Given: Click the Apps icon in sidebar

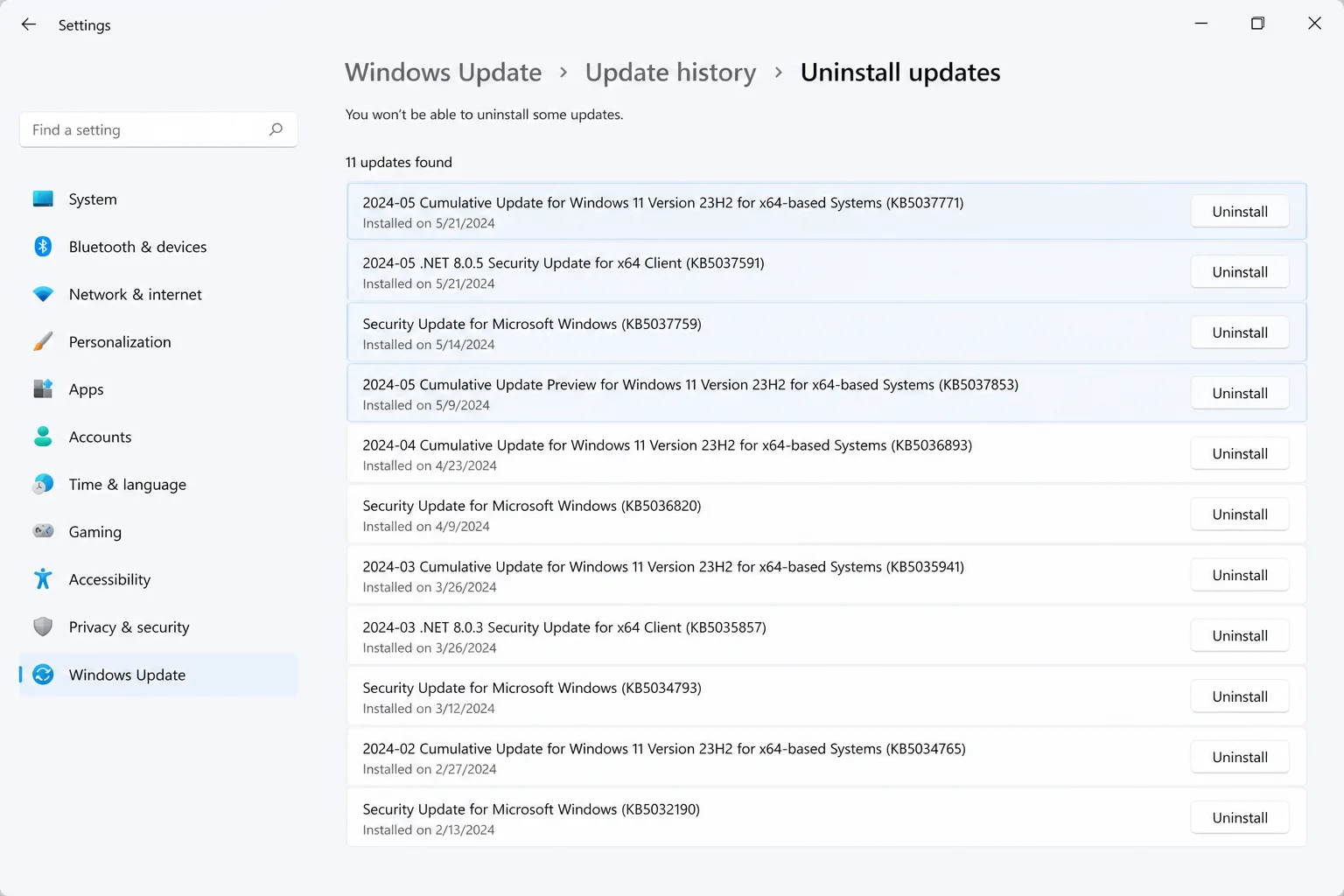Looking at the screenshot, I should click(43, 388).
